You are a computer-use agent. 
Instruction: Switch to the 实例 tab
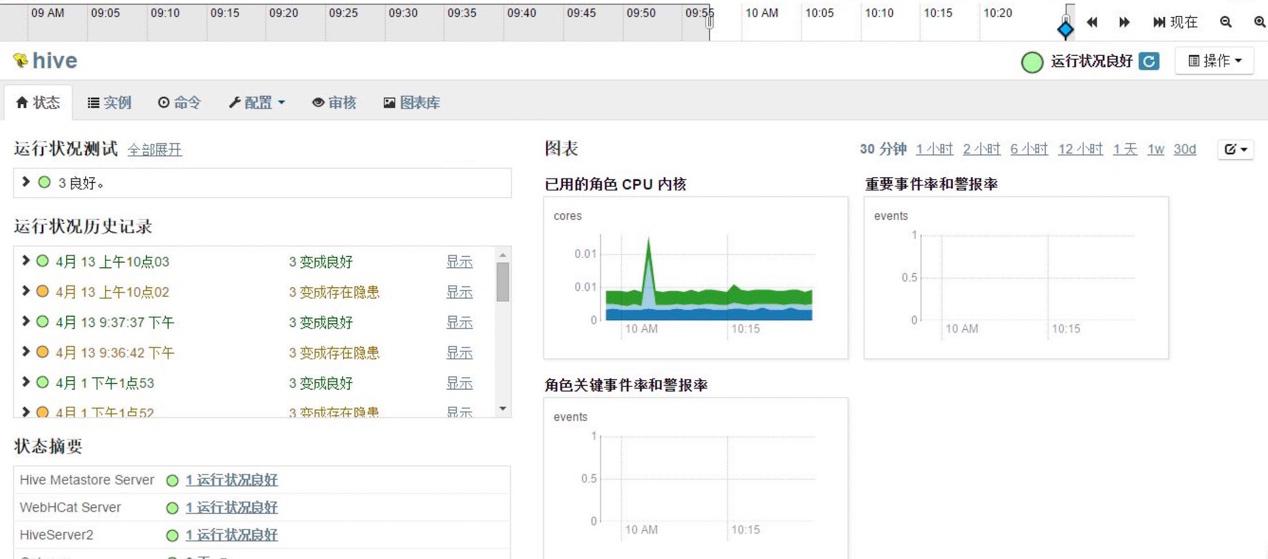[109, 102]
